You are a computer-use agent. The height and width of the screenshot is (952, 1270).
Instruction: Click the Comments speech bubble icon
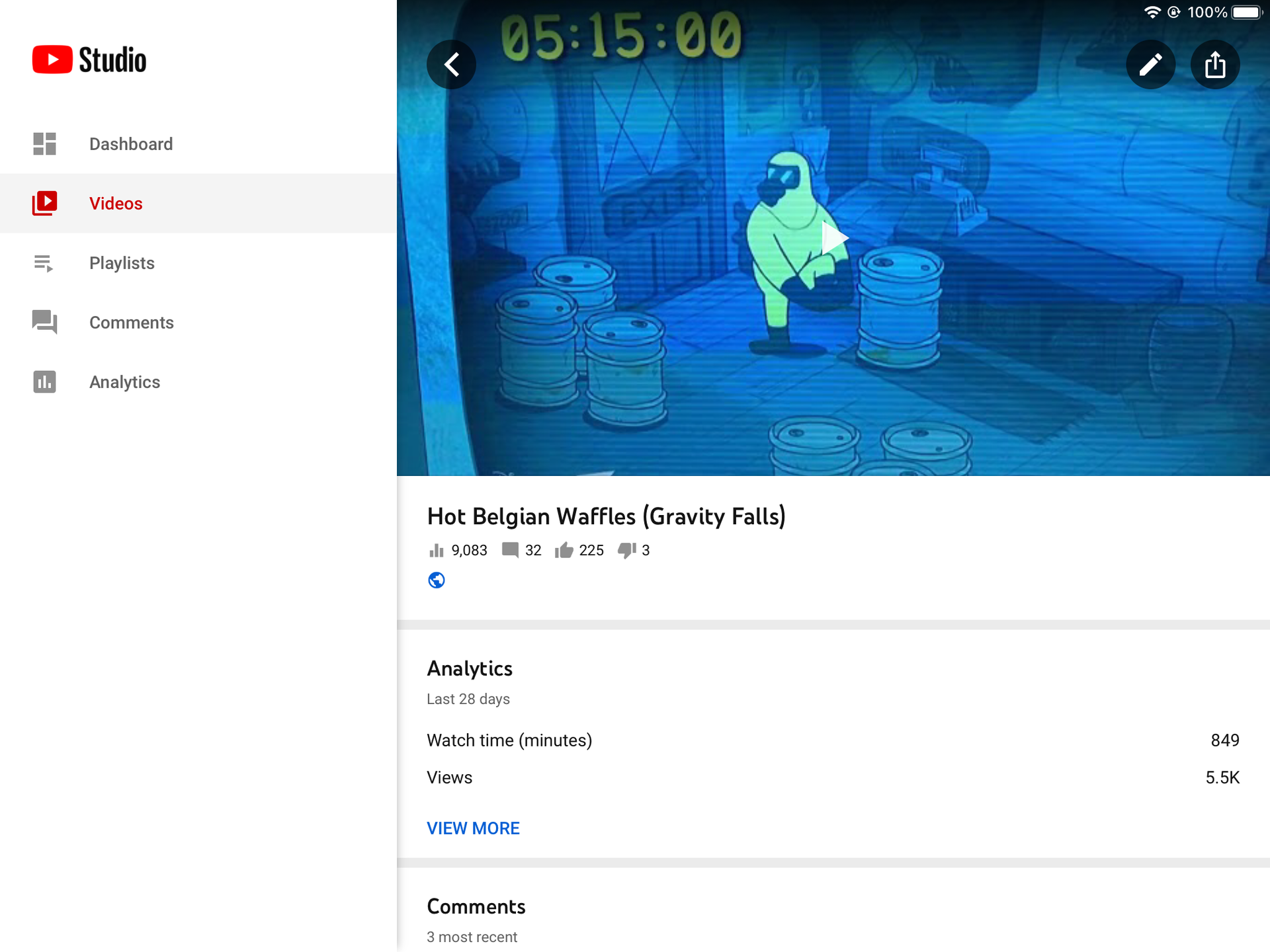coord(44,322)
